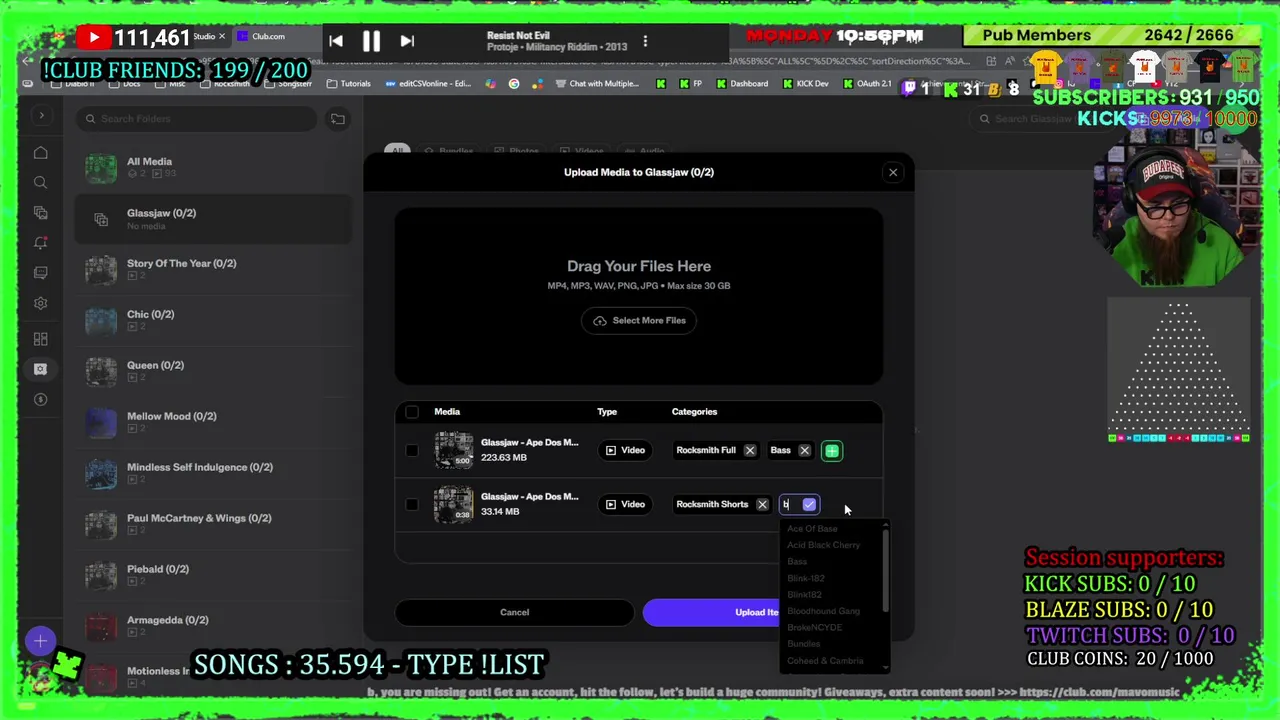Open the Home icon in the sidebar
Image resolution: width=1280 pixels, height=720 pixels.
[40, 152]
